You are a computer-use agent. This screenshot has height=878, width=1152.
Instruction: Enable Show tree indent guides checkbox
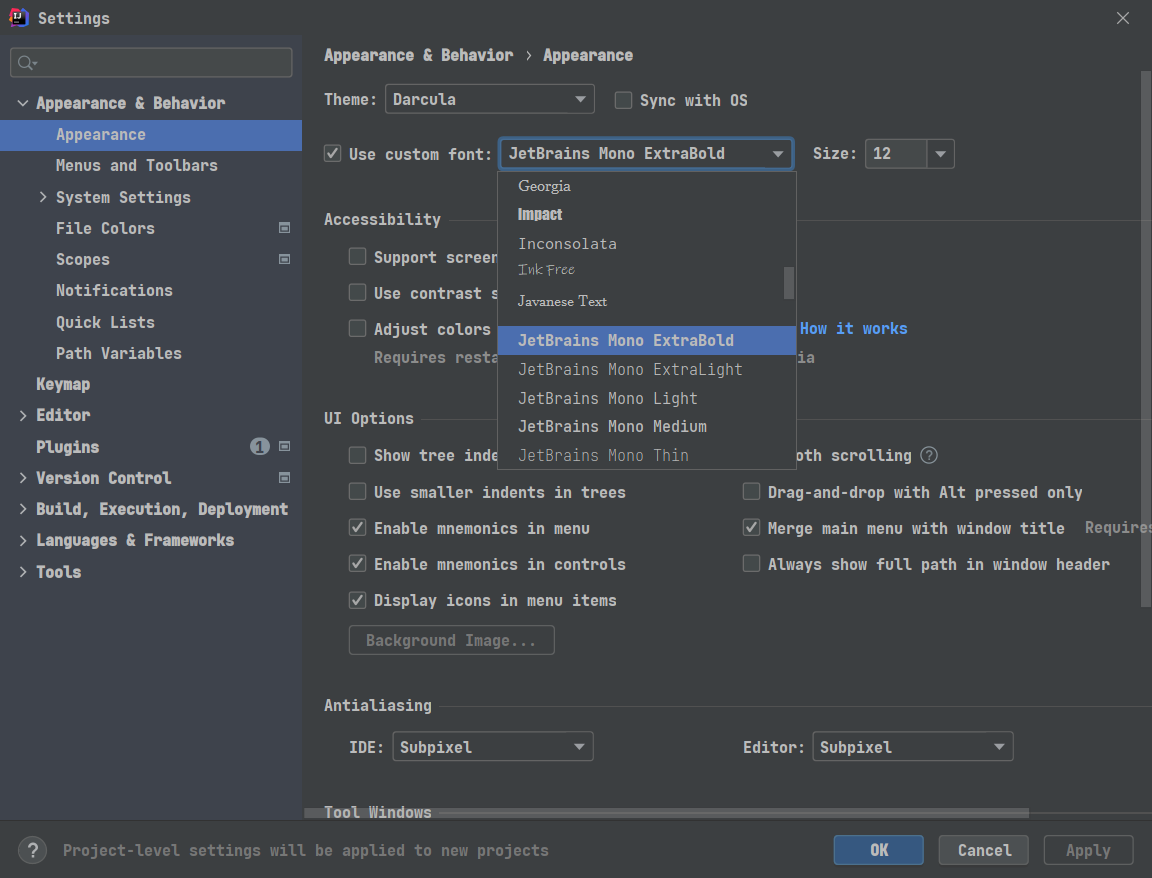tap(357, 456)
